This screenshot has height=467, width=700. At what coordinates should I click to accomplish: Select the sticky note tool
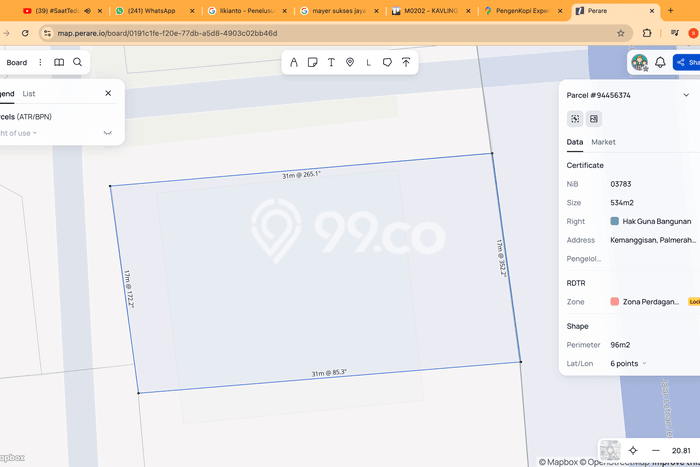(x=312, y=63)
